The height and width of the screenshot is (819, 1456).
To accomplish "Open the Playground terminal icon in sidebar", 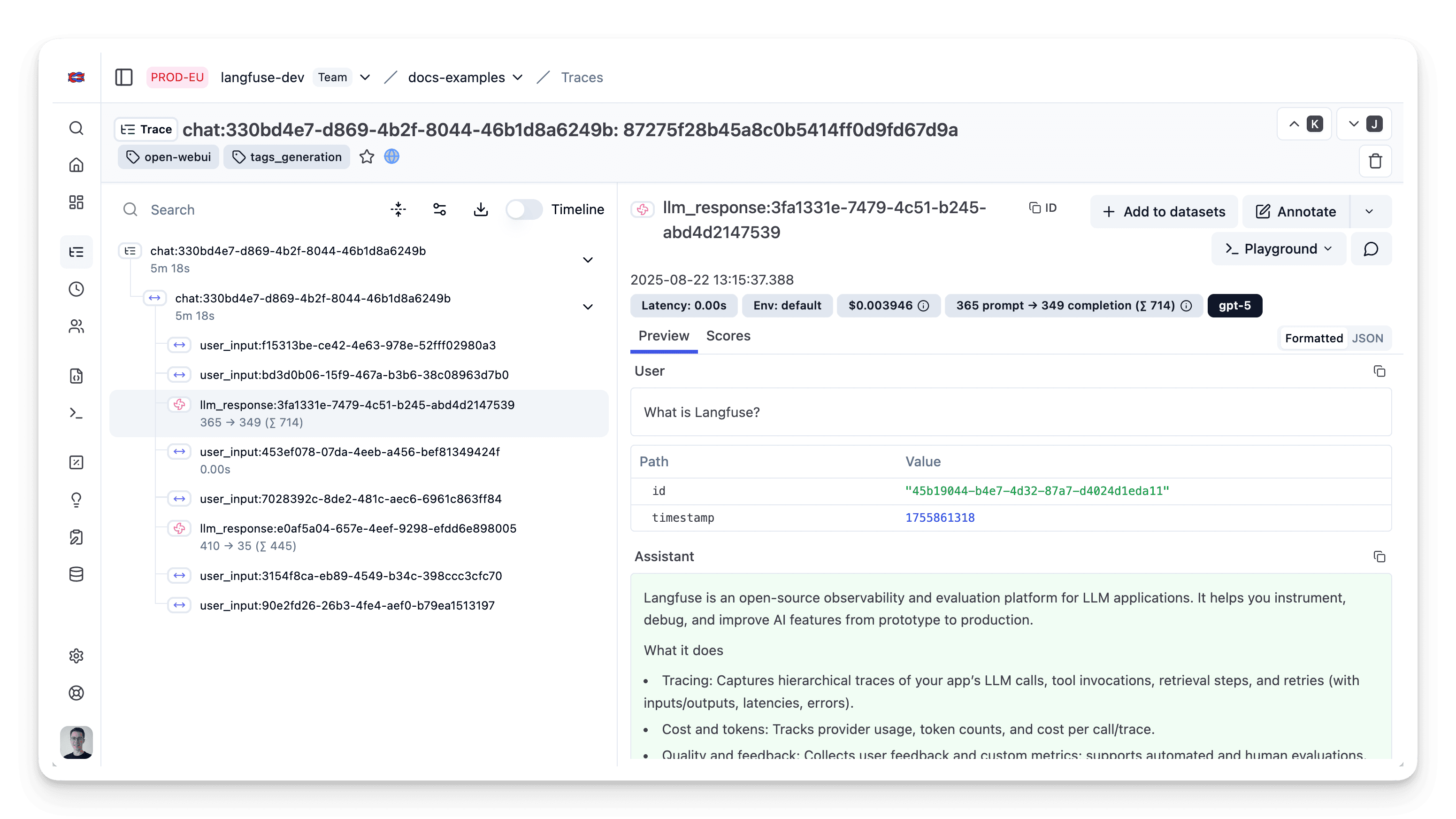I will (x=77, y=413).
